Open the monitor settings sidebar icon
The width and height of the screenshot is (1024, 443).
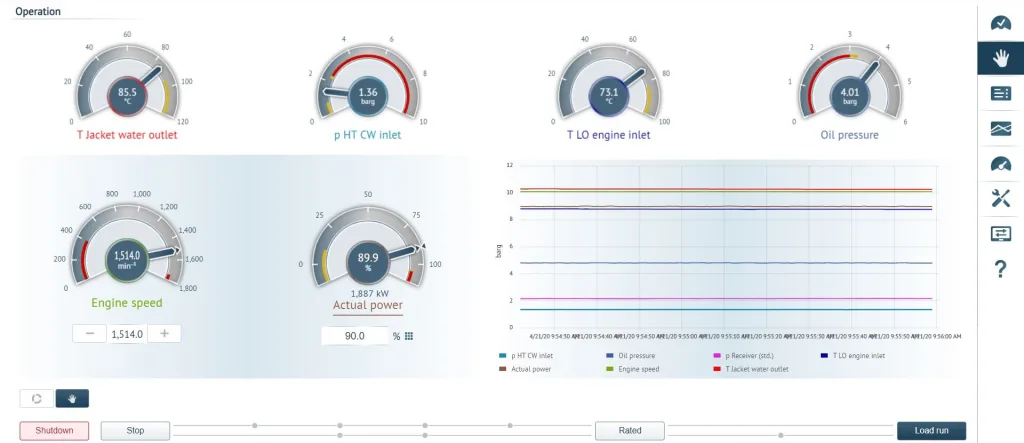coord(1000,233)
